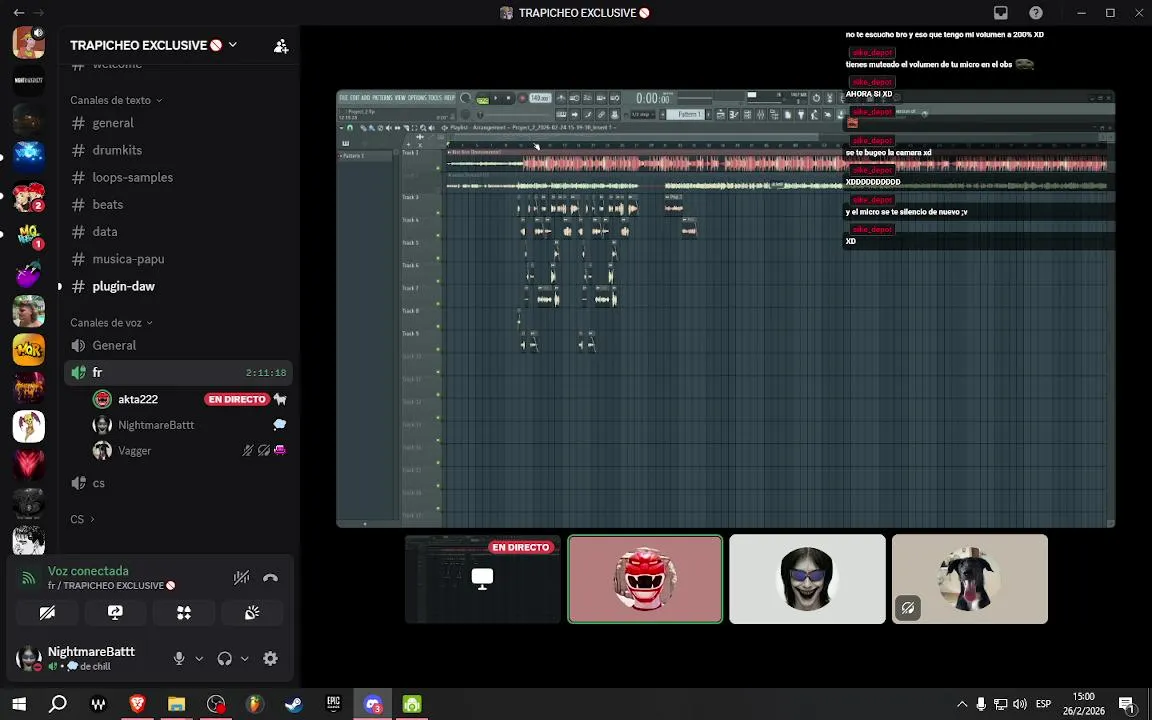Go back using the left arrow in title bar
This screenshot has height=720, width=1152.
pos(18,12)
